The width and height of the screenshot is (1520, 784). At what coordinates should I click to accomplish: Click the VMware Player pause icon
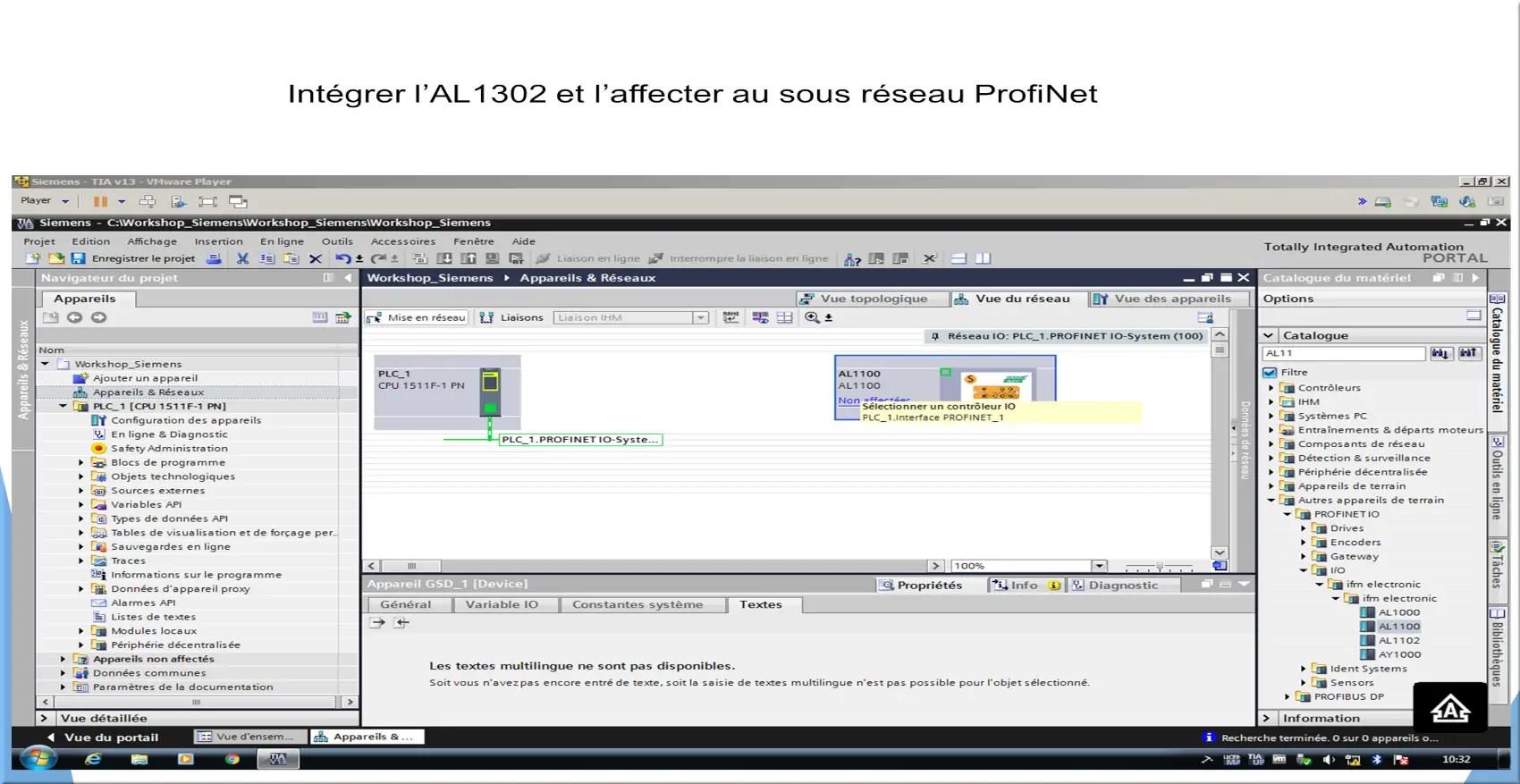pos(100,202)
